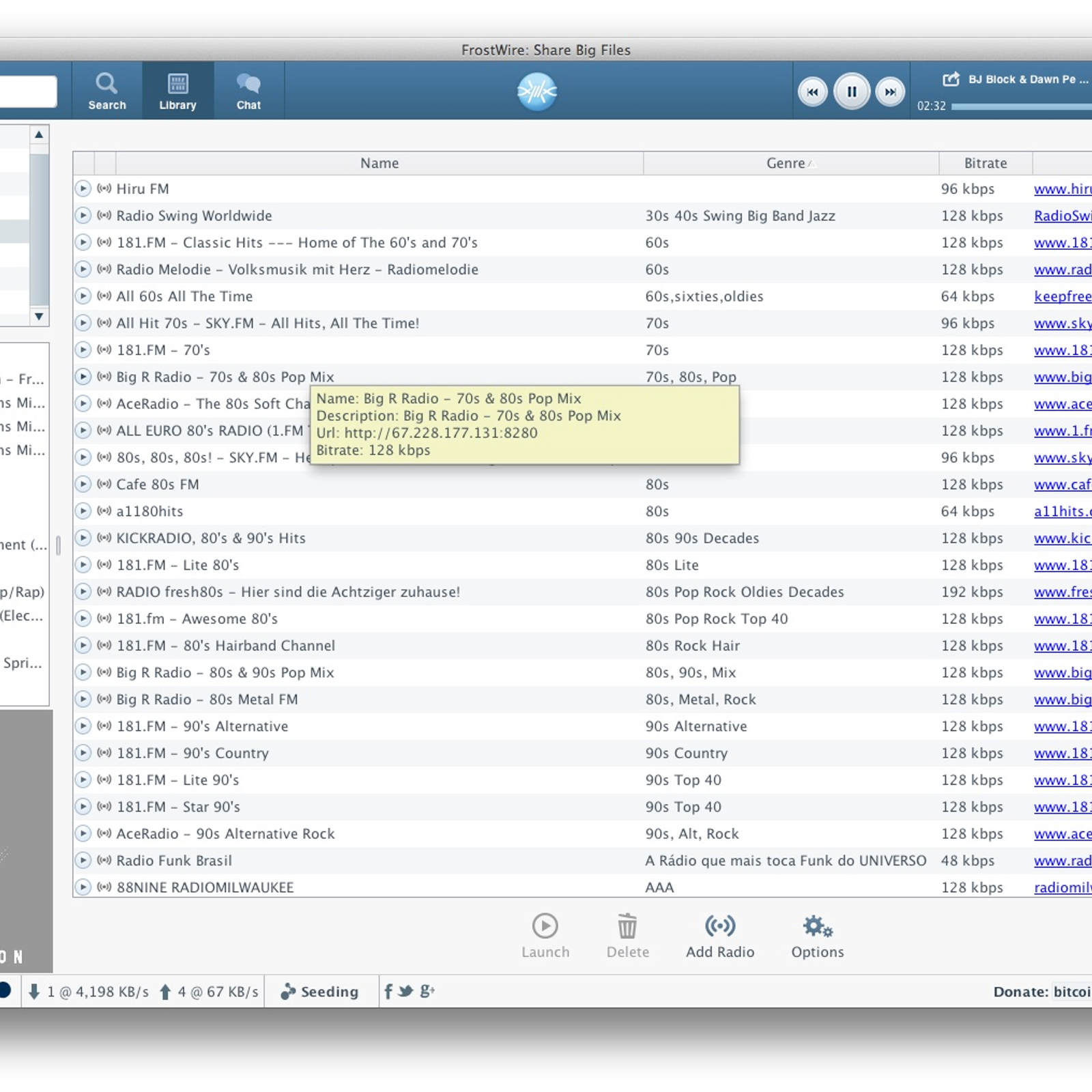Open the Options settings
The height and width of the screenshot is (1092, 1092).
coord(818,936)
